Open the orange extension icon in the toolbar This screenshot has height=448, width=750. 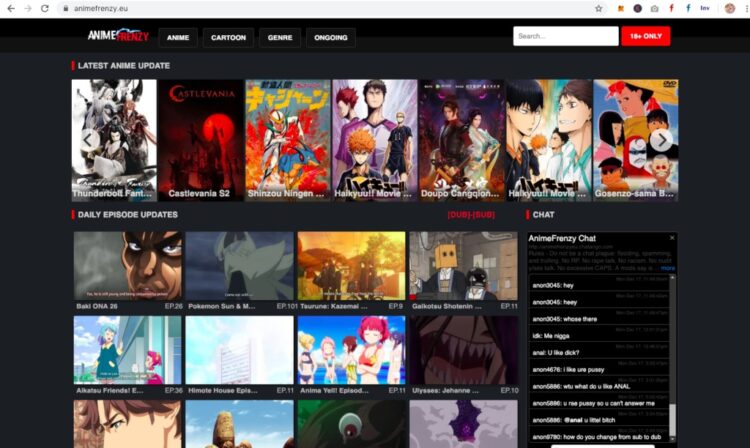620,8
